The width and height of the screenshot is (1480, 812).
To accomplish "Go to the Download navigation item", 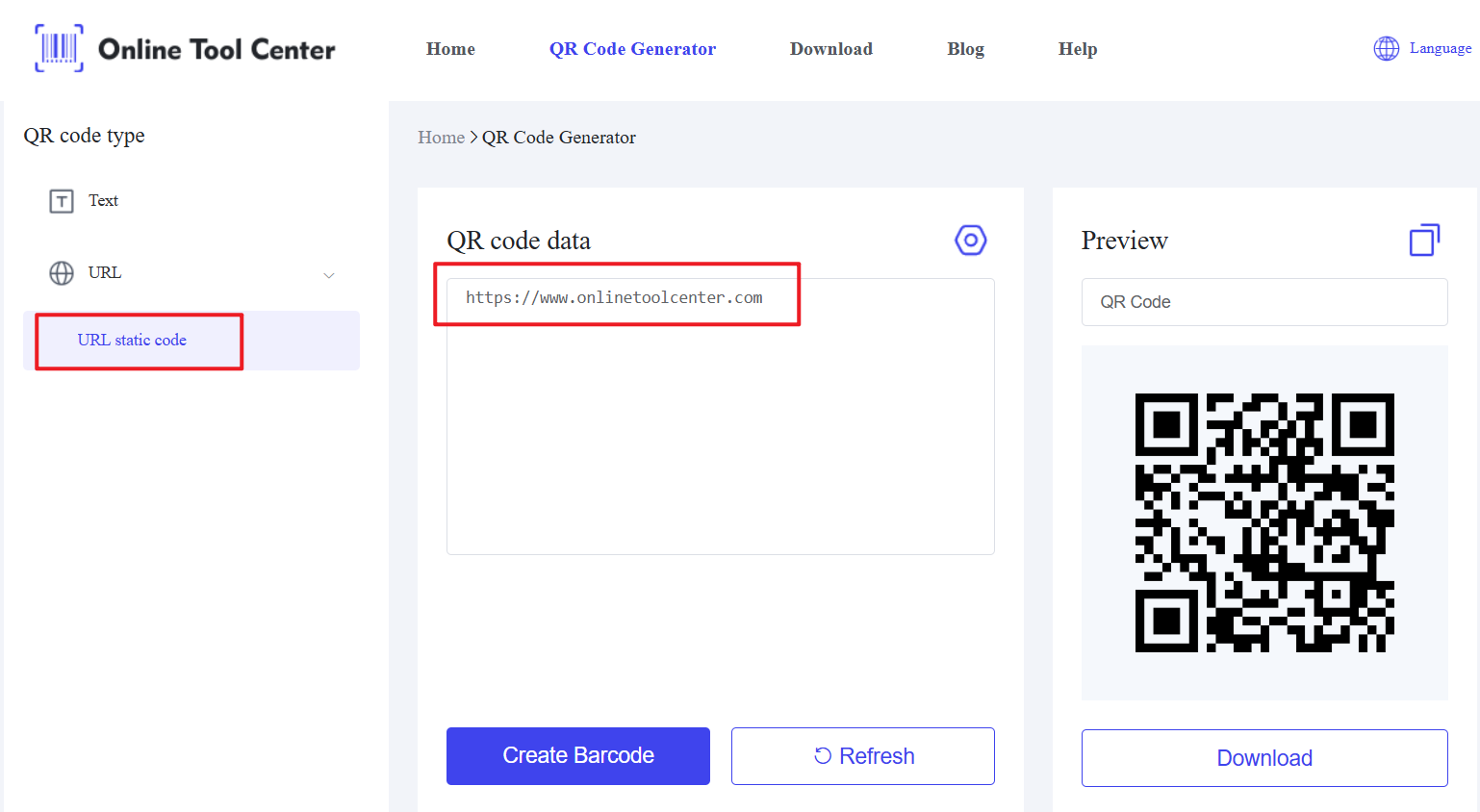I will coord(830,49).
